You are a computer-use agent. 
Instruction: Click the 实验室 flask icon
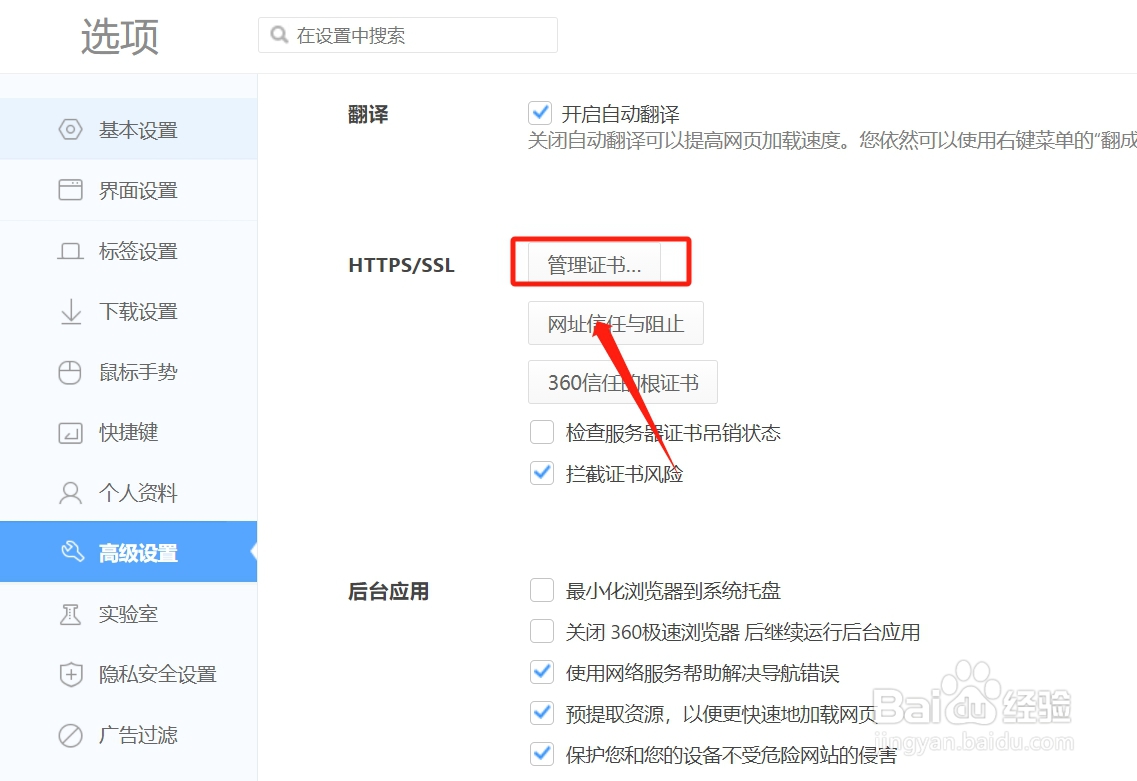pos(70,614)
